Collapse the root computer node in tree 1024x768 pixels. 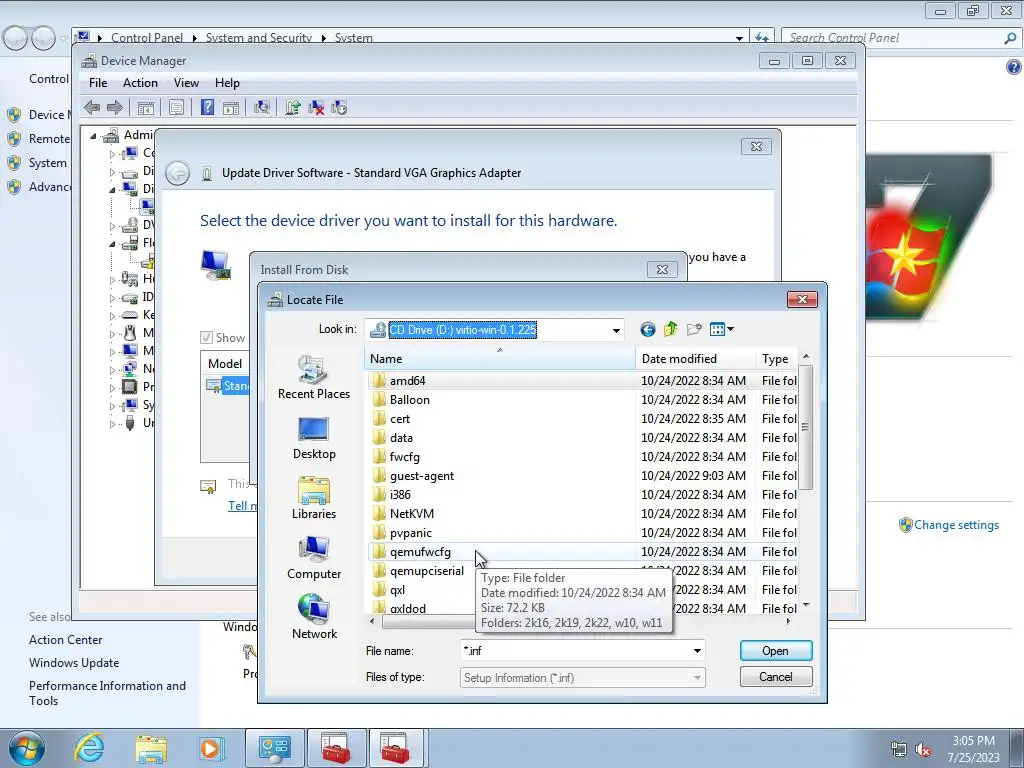(93, 136)
